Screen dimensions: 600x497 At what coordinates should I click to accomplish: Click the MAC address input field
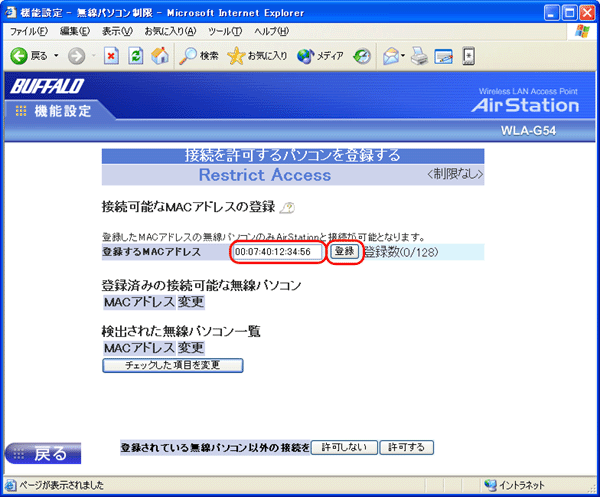click(x=278, y=252)
